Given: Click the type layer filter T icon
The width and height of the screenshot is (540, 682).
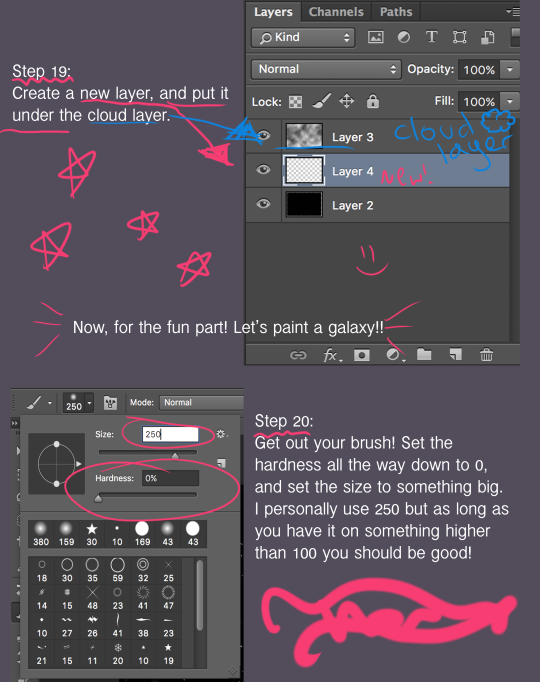Looking at the screenshot, I should (431, 37).
